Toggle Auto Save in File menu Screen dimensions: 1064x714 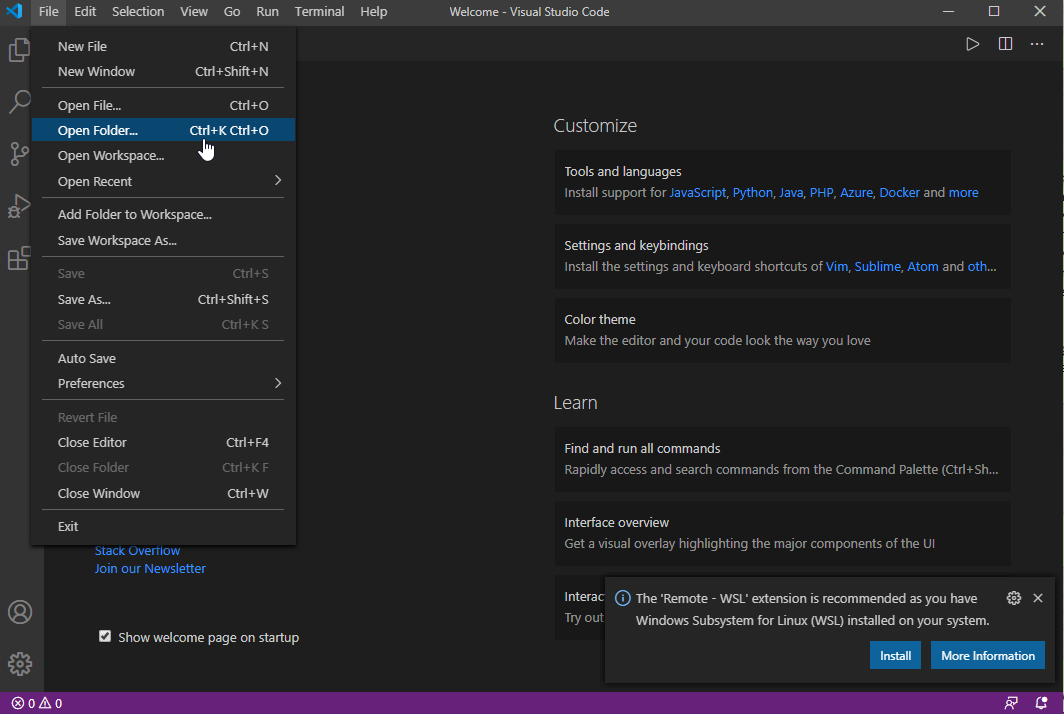click(x=87, y=358)
